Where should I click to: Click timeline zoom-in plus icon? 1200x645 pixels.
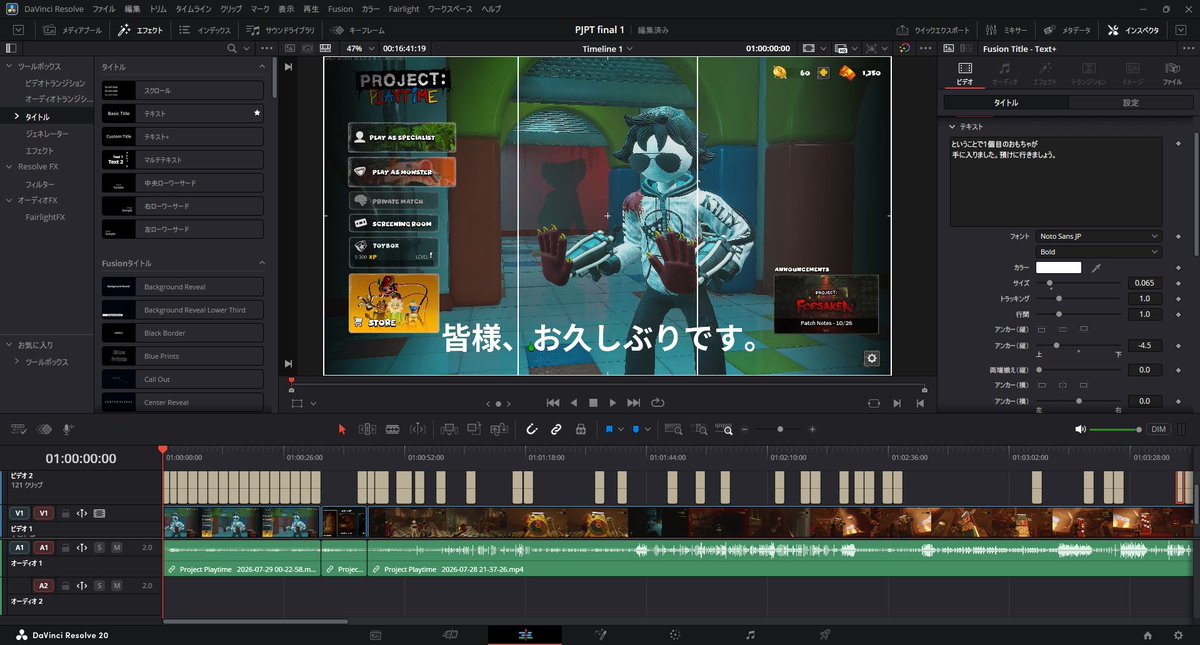point(812,429)
